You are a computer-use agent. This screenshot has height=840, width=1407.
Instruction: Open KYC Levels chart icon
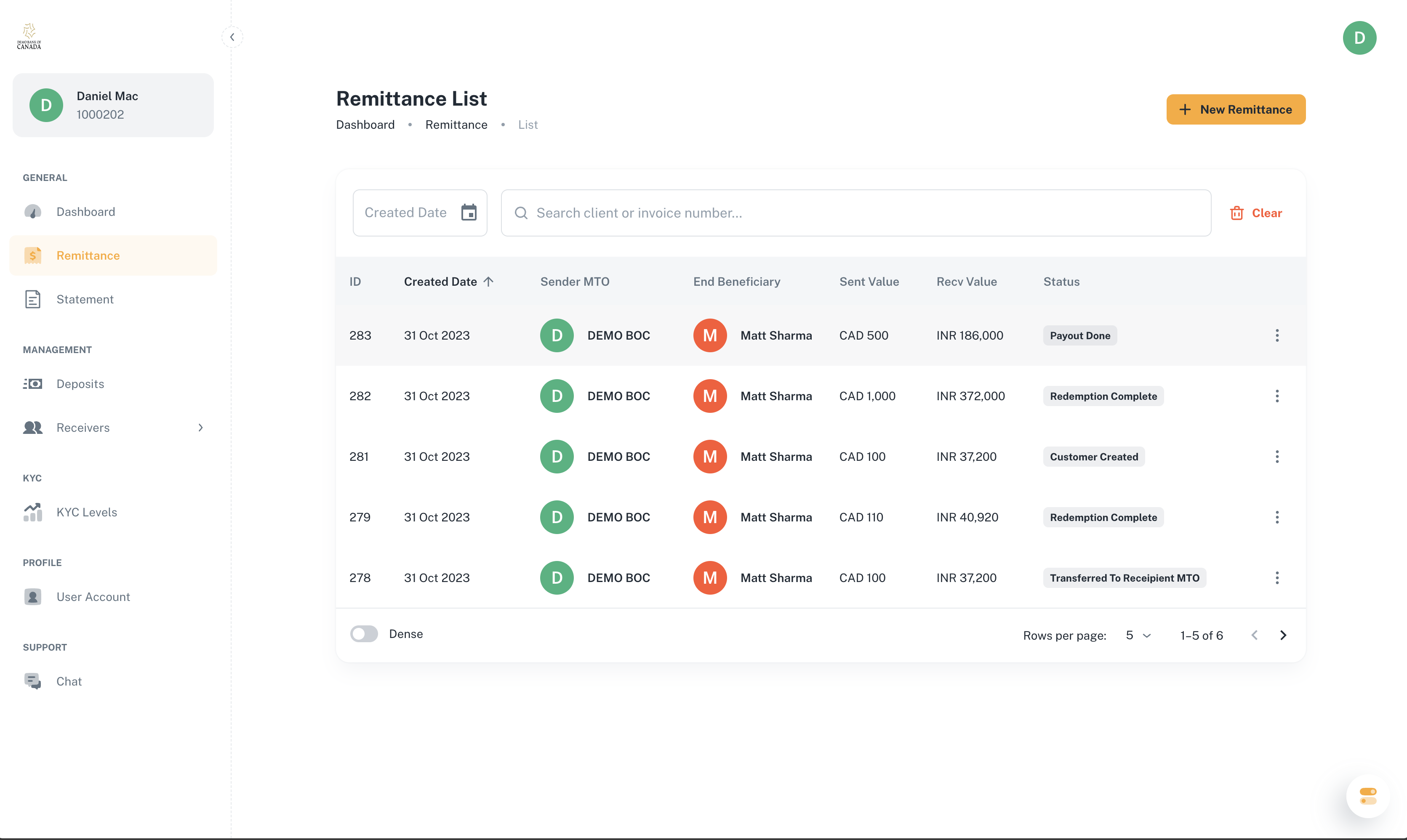point(33,512)
